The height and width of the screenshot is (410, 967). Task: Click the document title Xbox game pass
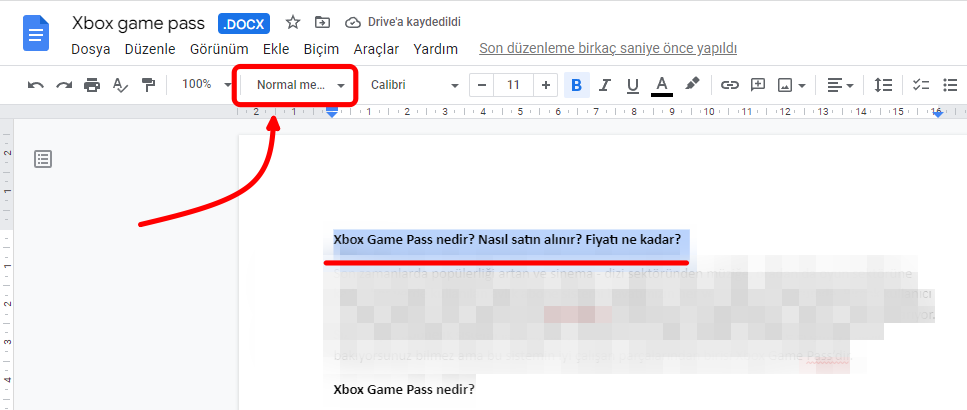(x=138, y=23)
